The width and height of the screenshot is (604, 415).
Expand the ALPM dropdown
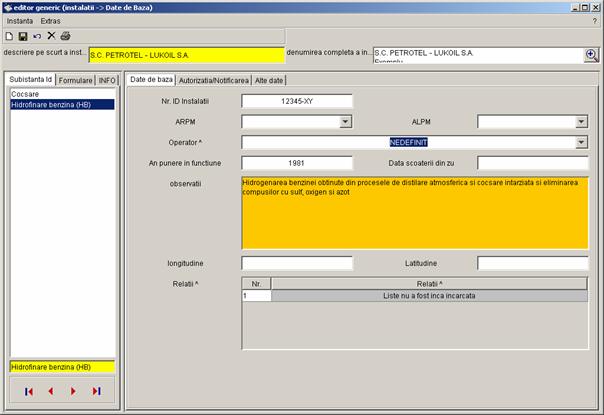[x=581, y=122]
